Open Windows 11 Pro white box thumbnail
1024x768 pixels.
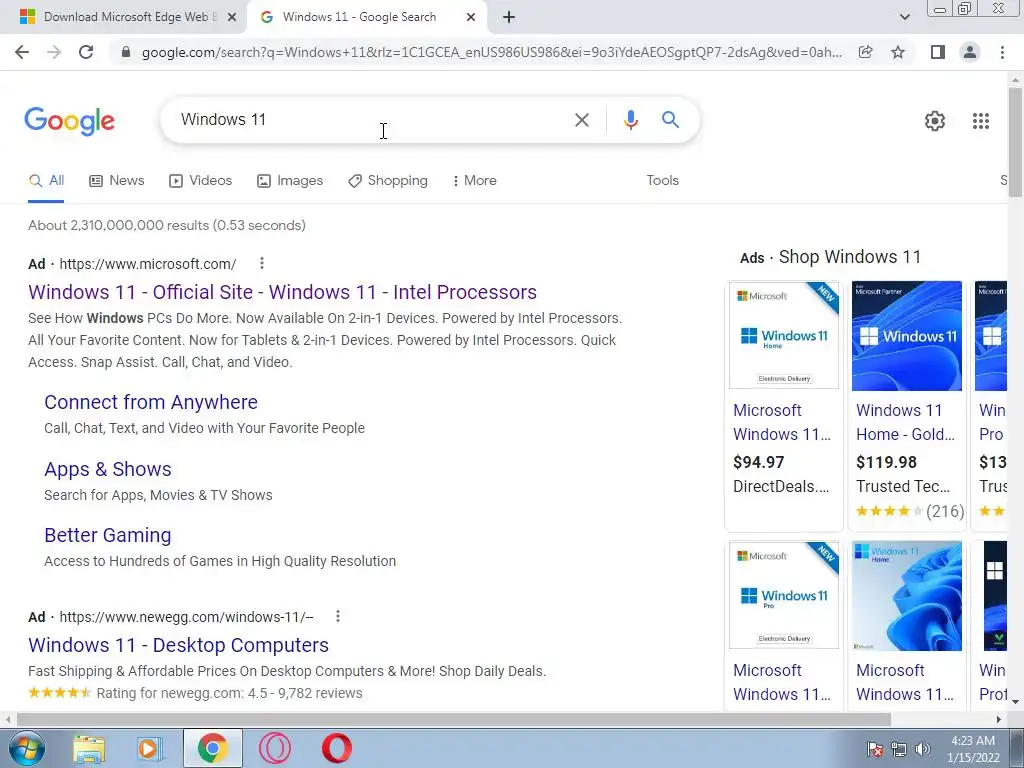coord(784,596)
